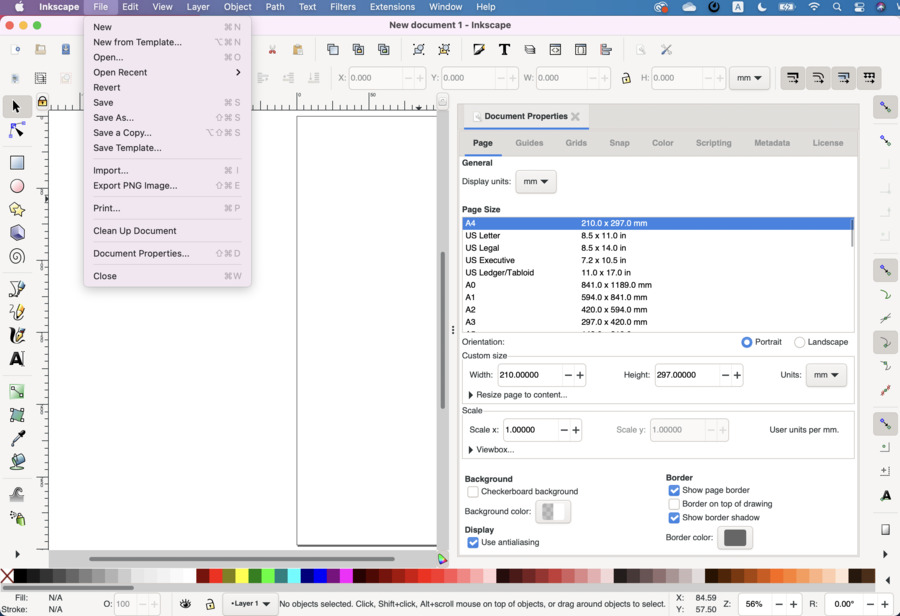Pick the Dropper color picker tool
This screenshot has height=616, width=900.
point(17,439)
